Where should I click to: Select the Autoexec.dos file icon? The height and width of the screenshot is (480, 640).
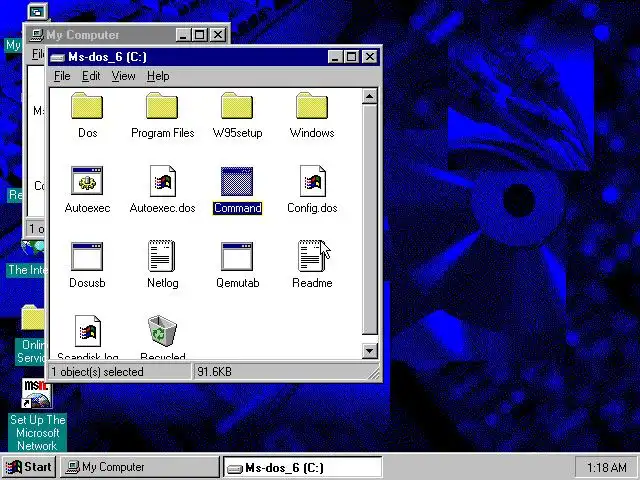(x=162, y=181)
